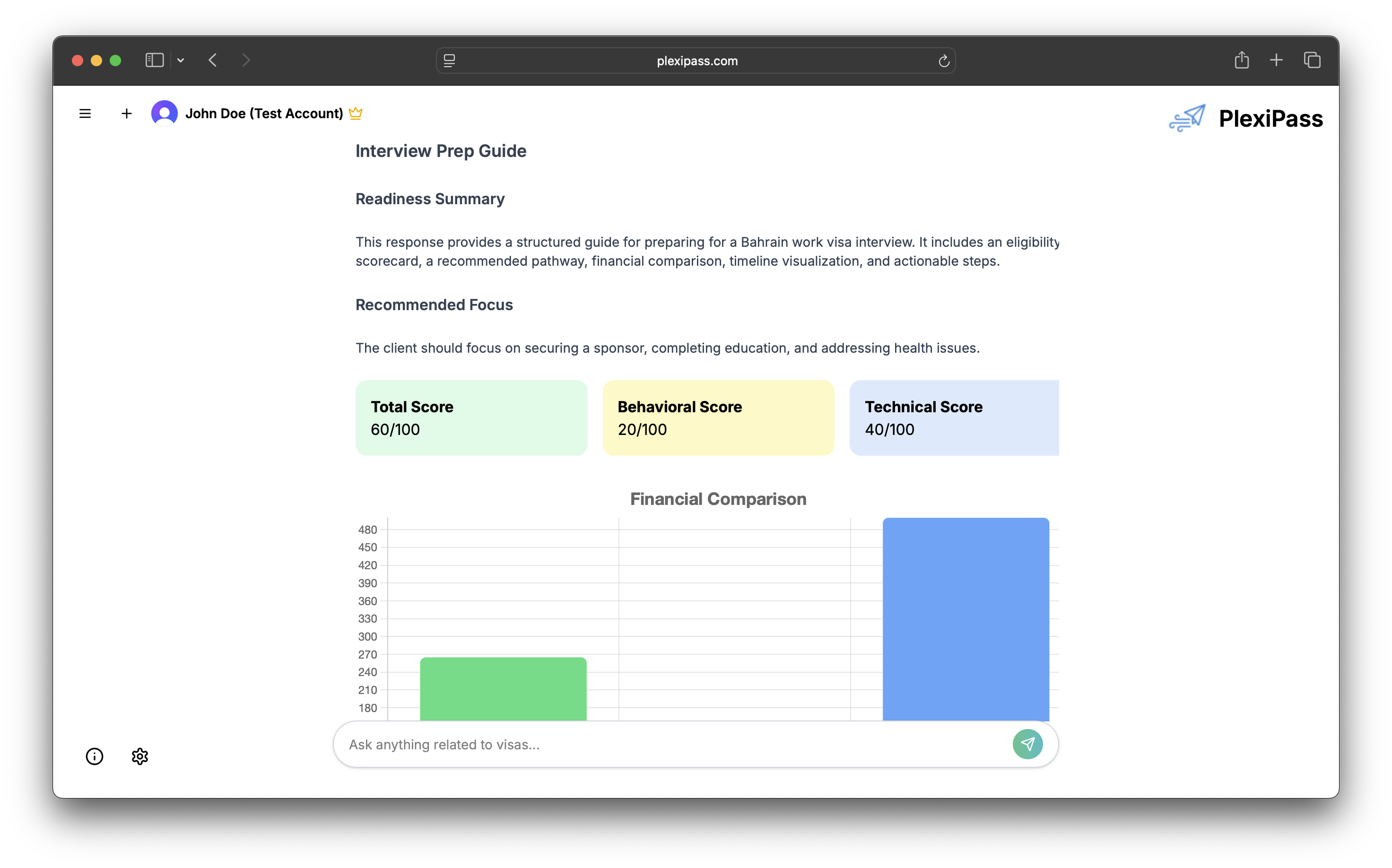Open the info icon at bottom left

click(95, 756)
